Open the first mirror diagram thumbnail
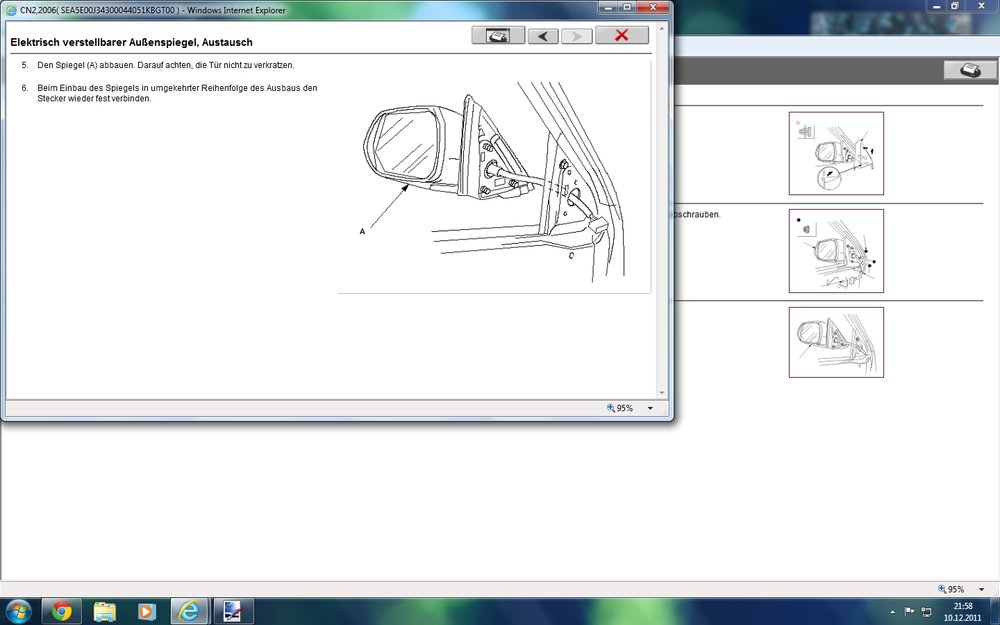This screenshot has height=625, width=1000. [x=836, y=153]
